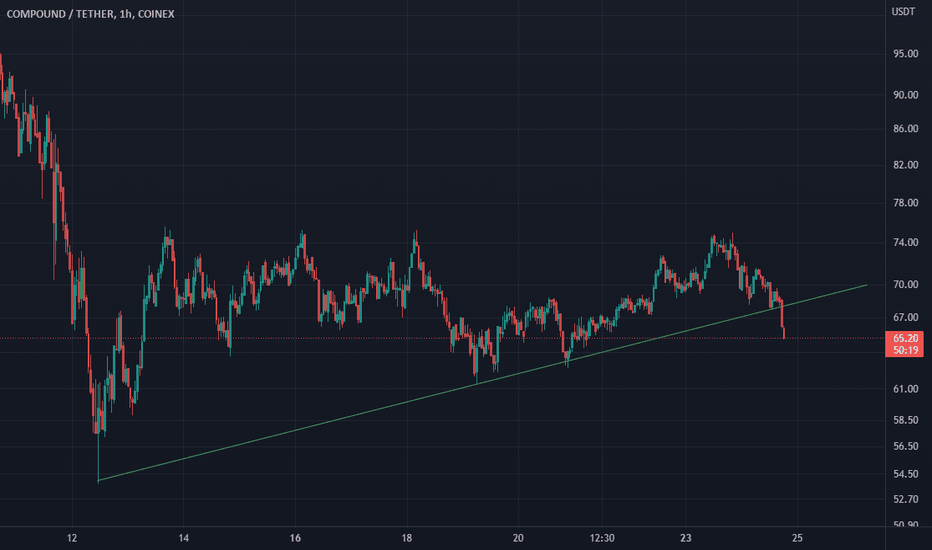This screenshot has height=550, width=932.
Task: Click the 86.00 price axis value
Action: [x=905, y=128]
